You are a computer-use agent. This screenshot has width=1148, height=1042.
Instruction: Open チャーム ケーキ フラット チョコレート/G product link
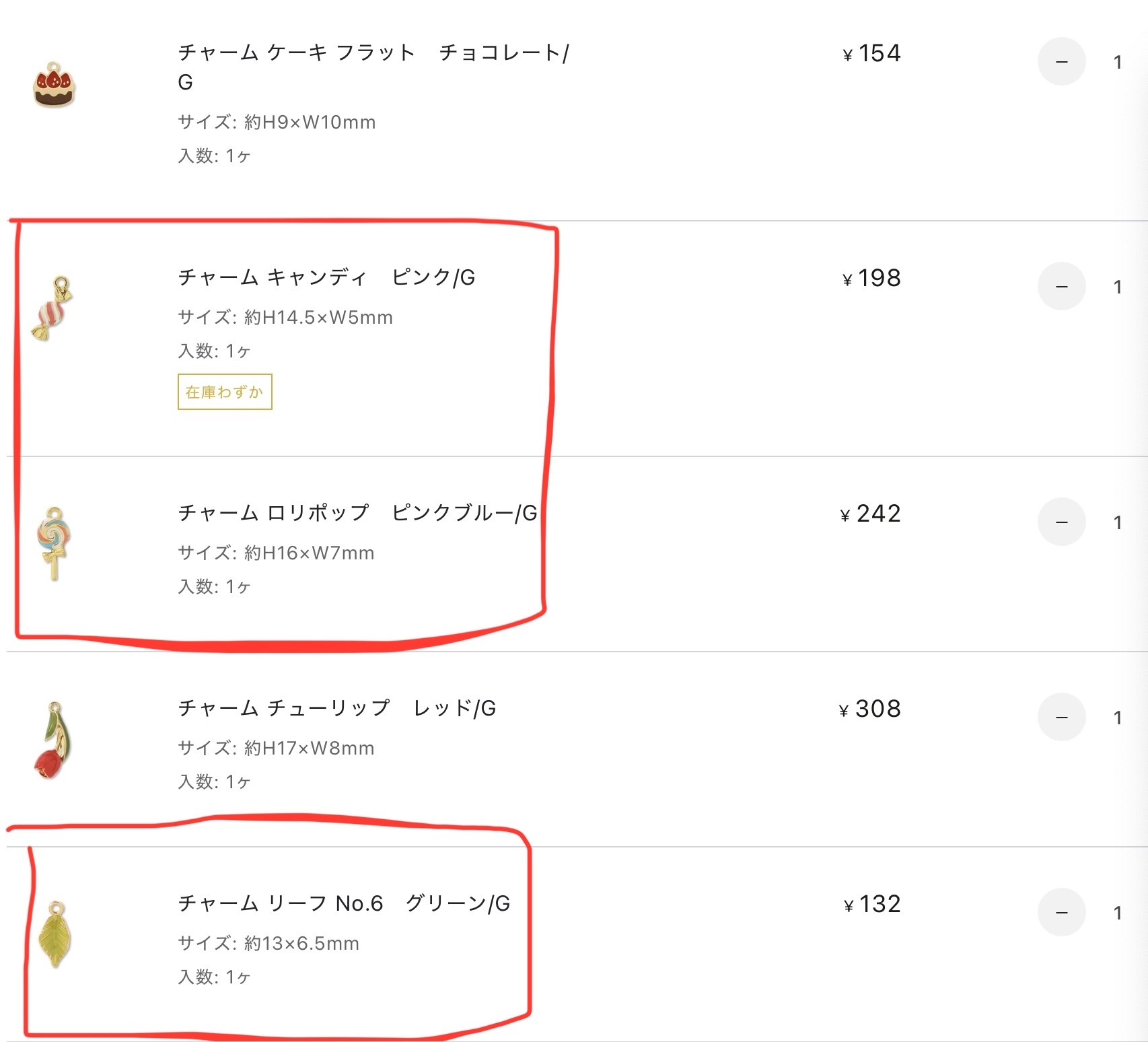(373, 67)
